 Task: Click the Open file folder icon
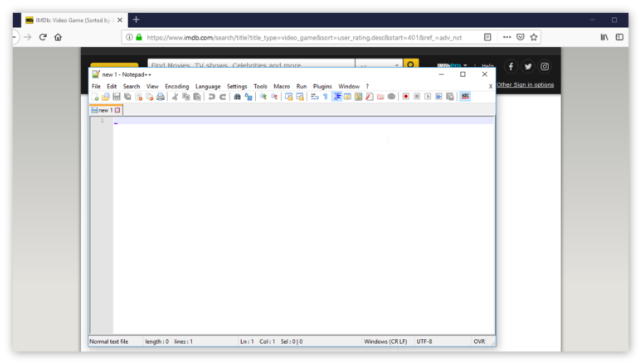pyautogui.click(x=106, y=97)
